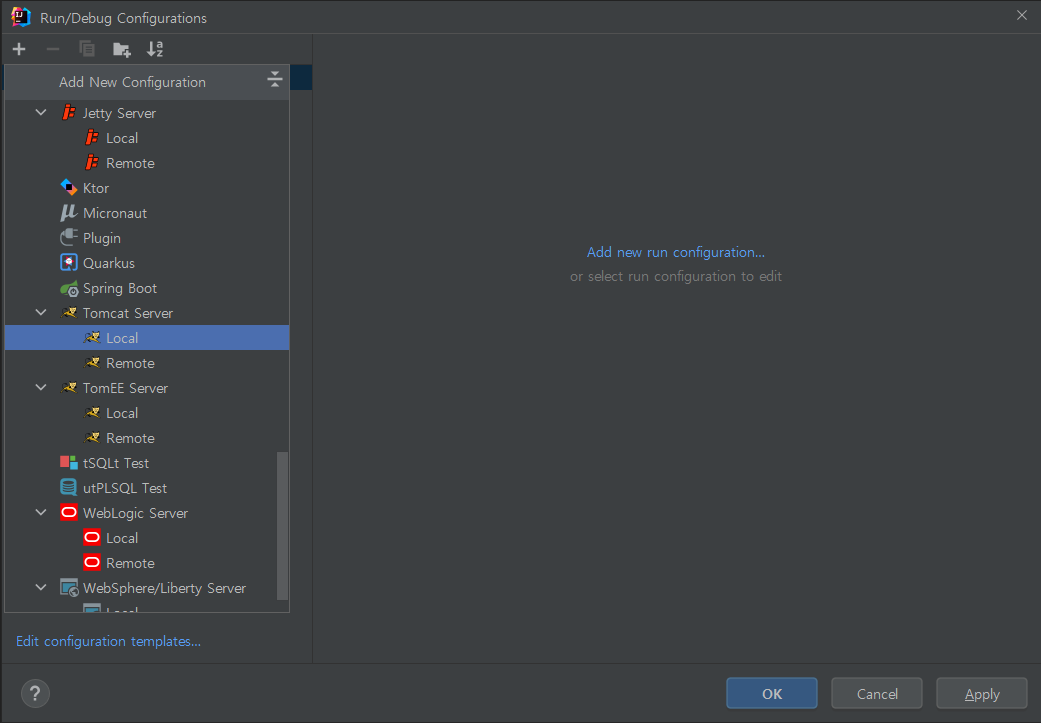Click the Add New Configuration plus icon
The width and height of the screenshot is (1041, 723).
(19, 49)
